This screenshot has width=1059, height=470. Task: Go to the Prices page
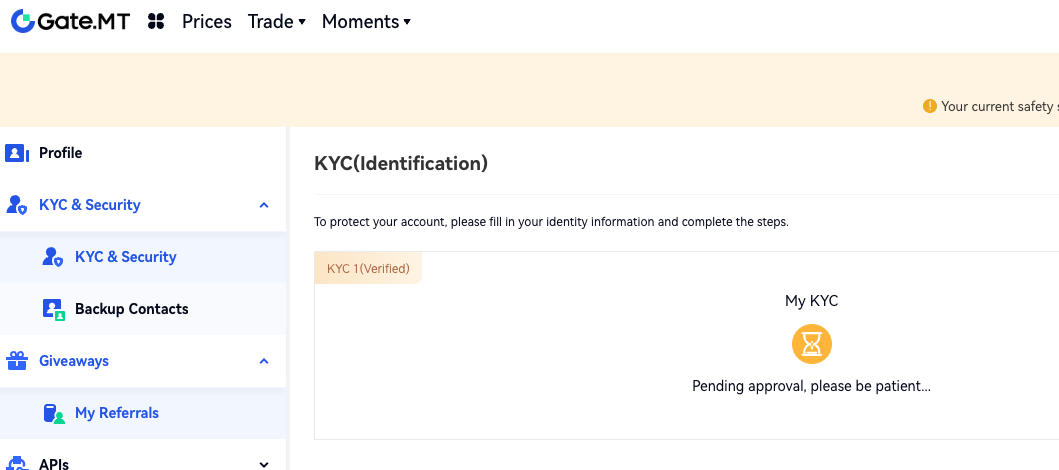tap(207, 21)
